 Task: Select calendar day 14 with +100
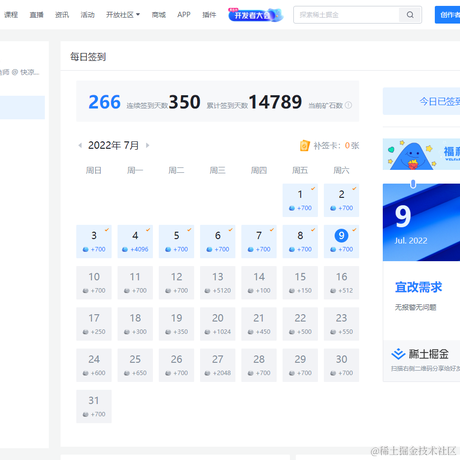[x=259, y=283]
